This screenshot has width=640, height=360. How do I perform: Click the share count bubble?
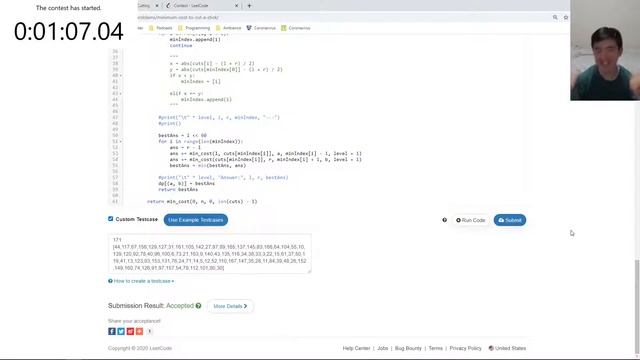(149, 331)
